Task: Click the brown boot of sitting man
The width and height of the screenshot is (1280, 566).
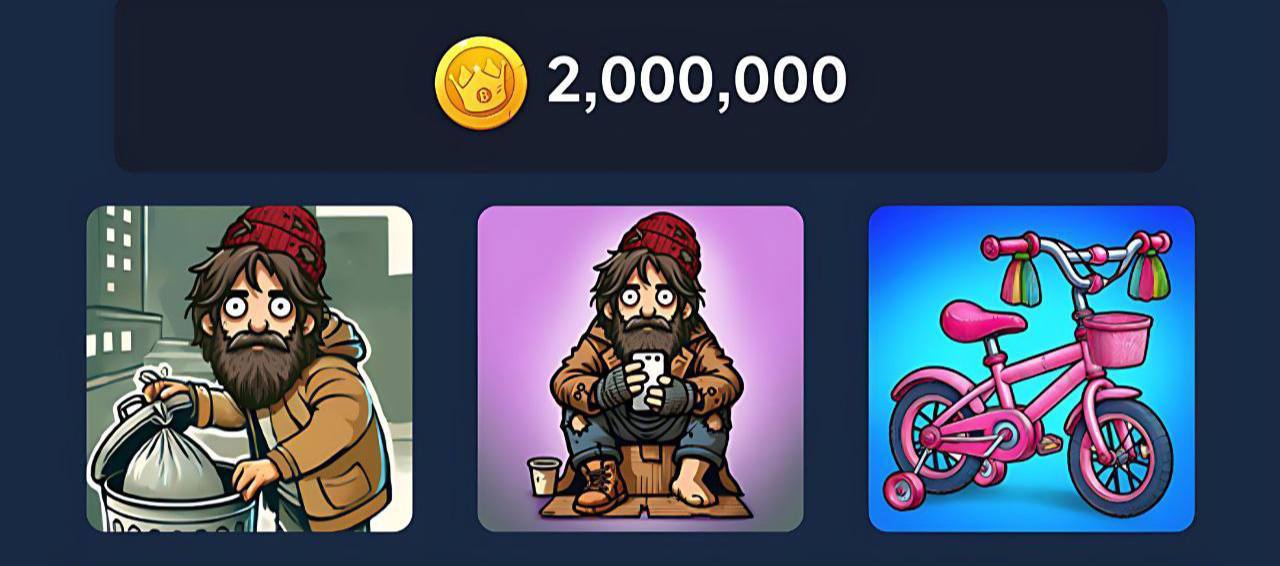Action: point(602,484)
